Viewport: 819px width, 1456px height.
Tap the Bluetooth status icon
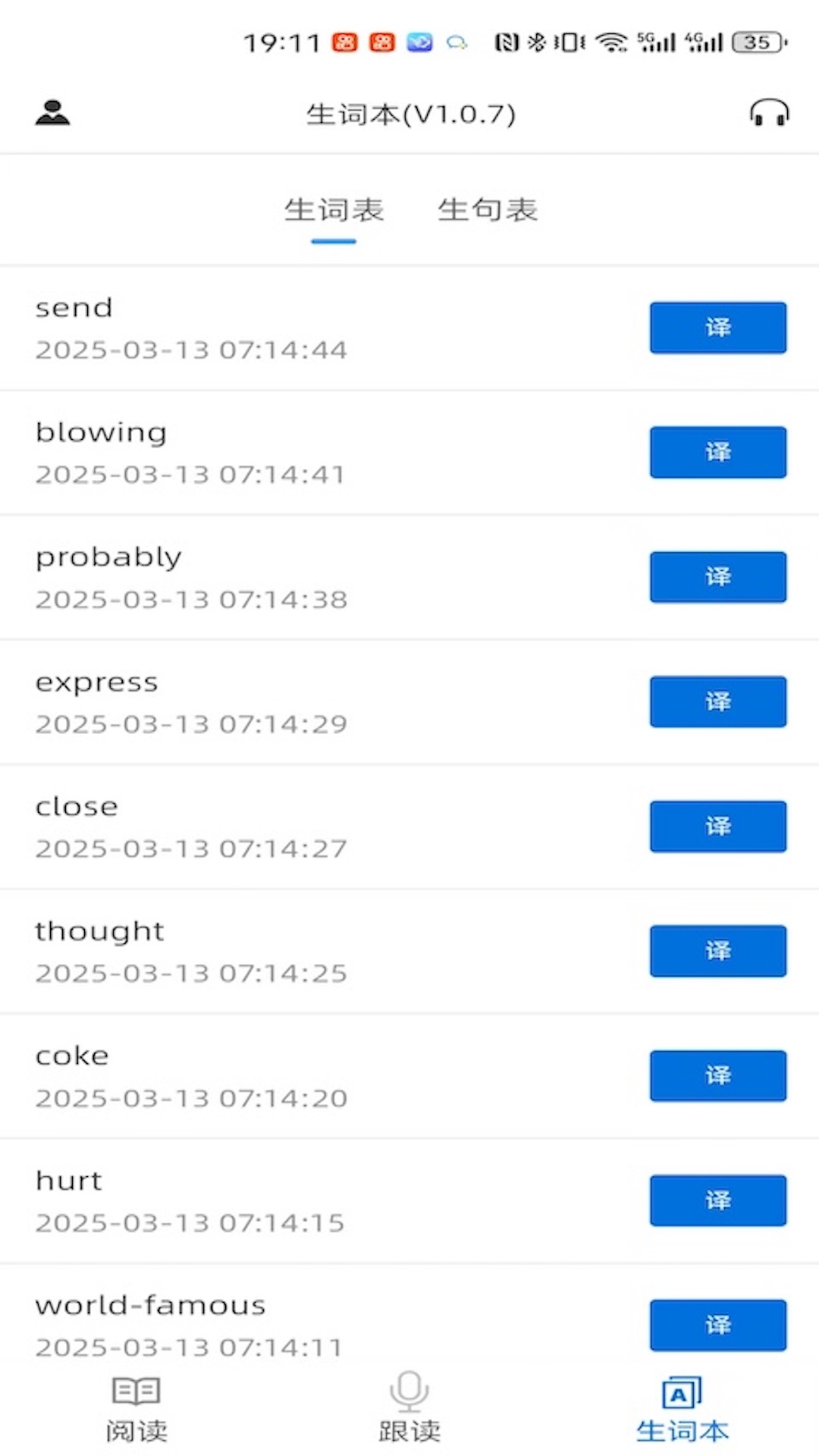pyautogui.click(x=536, y=42)
